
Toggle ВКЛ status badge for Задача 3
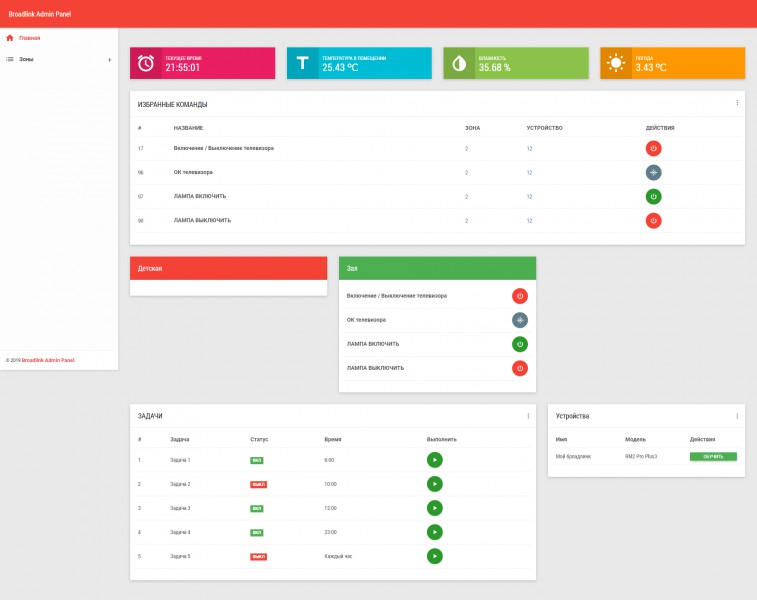pyautogui.click(x=257, y=509)
